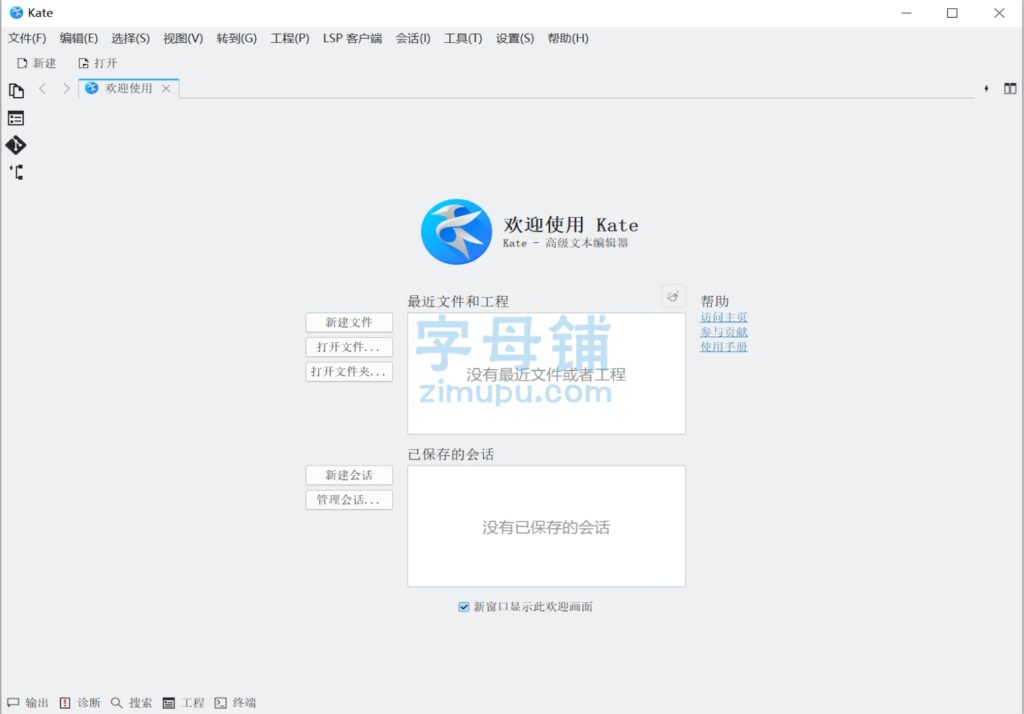Open the 参与贡献 help link
The image size is (1024, 714).
[724, 332]
